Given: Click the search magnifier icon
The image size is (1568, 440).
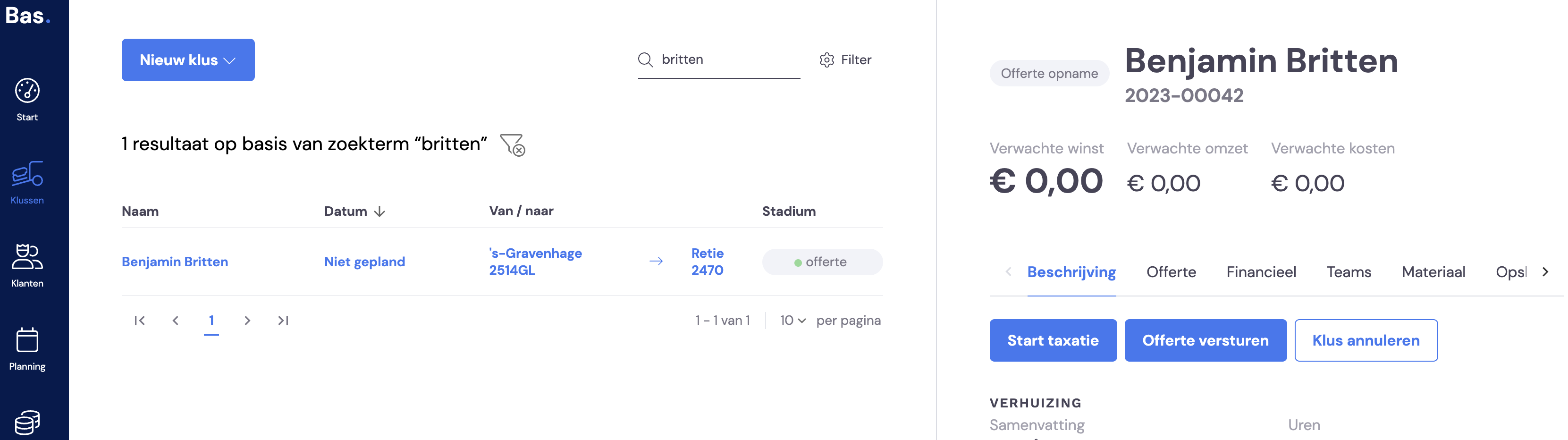Looking at the screenshot, I should (x=645, y=59).
